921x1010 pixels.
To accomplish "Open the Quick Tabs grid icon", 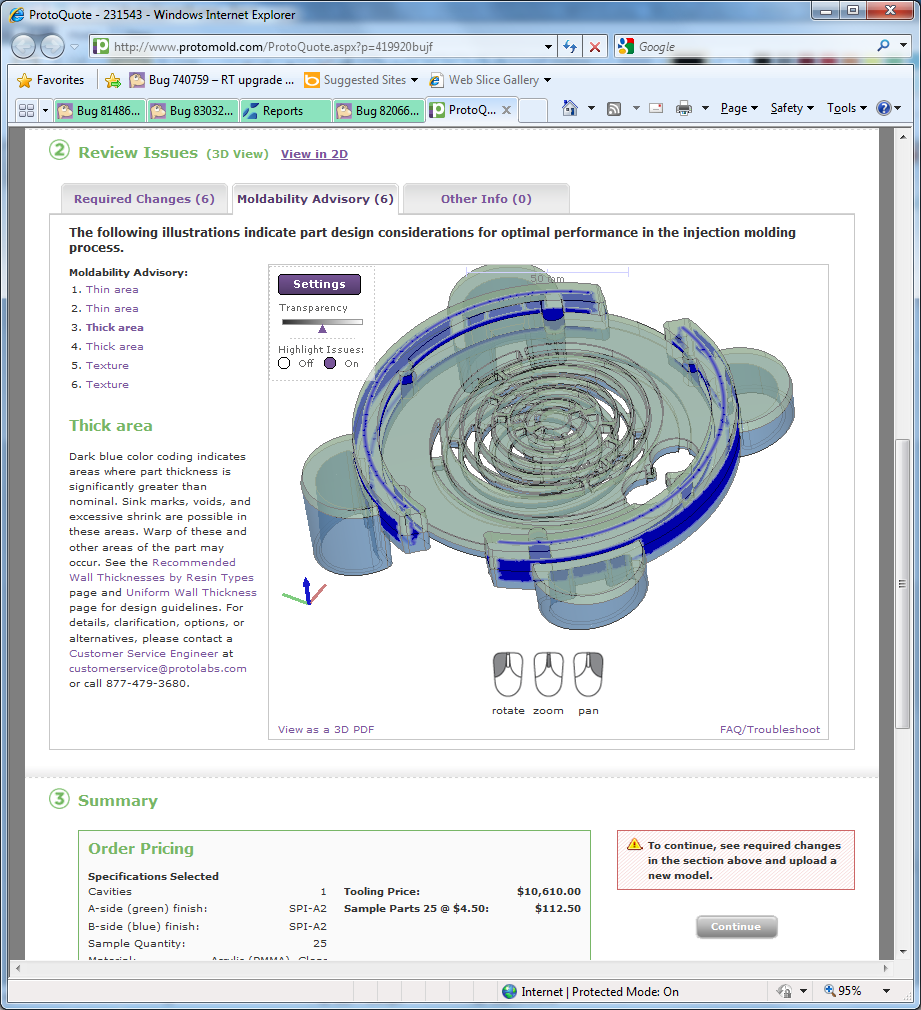I will click(27, 110).
